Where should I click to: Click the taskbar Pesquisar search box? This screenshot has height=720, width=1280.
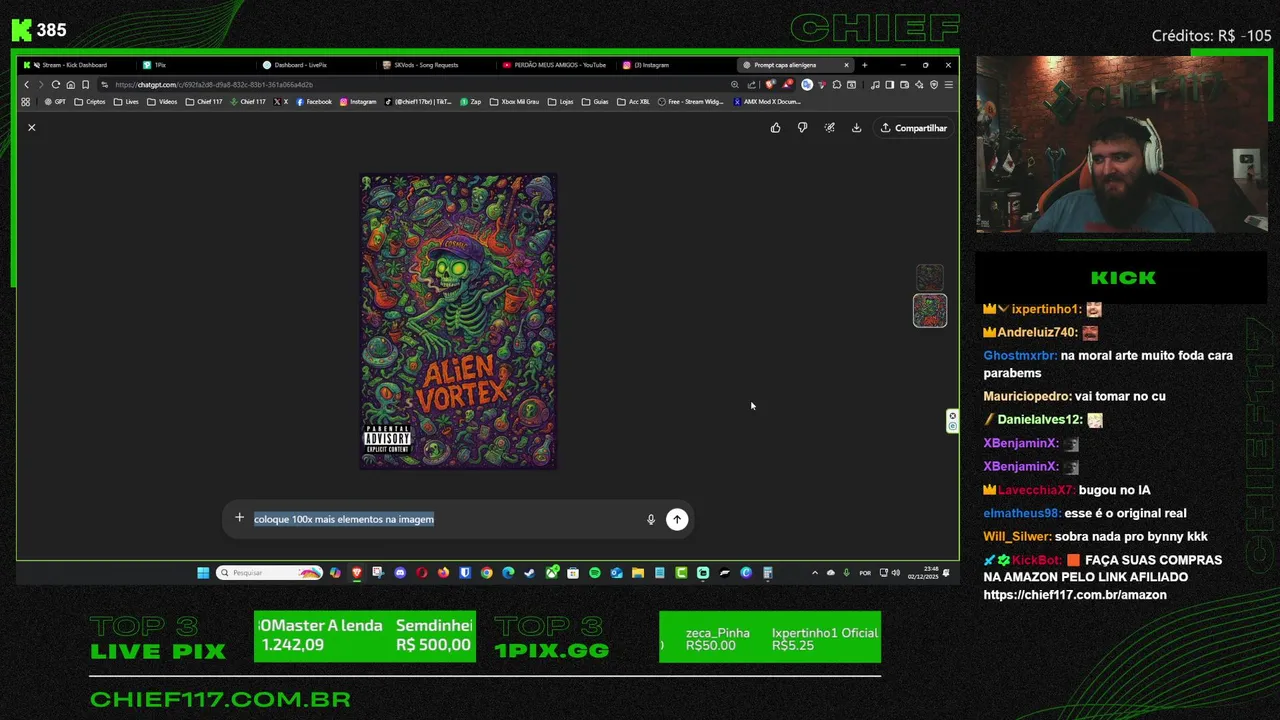point(269,573)
